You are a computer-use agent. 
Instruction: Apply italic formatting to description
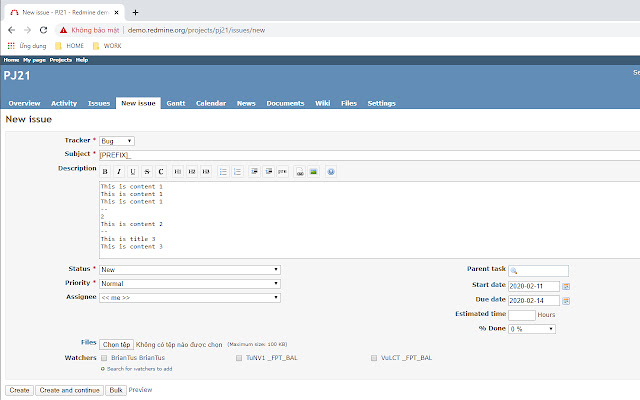pyautogui.click(x=119, y=172)
